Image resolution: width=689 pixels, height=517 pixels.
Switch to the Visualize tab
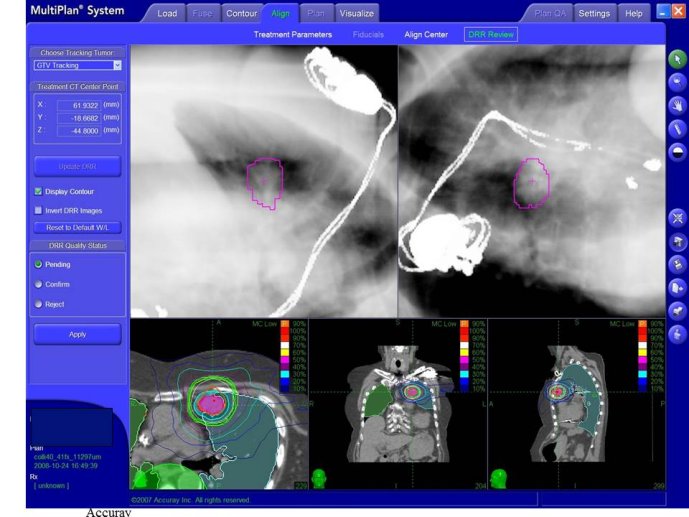pos(356,14)
